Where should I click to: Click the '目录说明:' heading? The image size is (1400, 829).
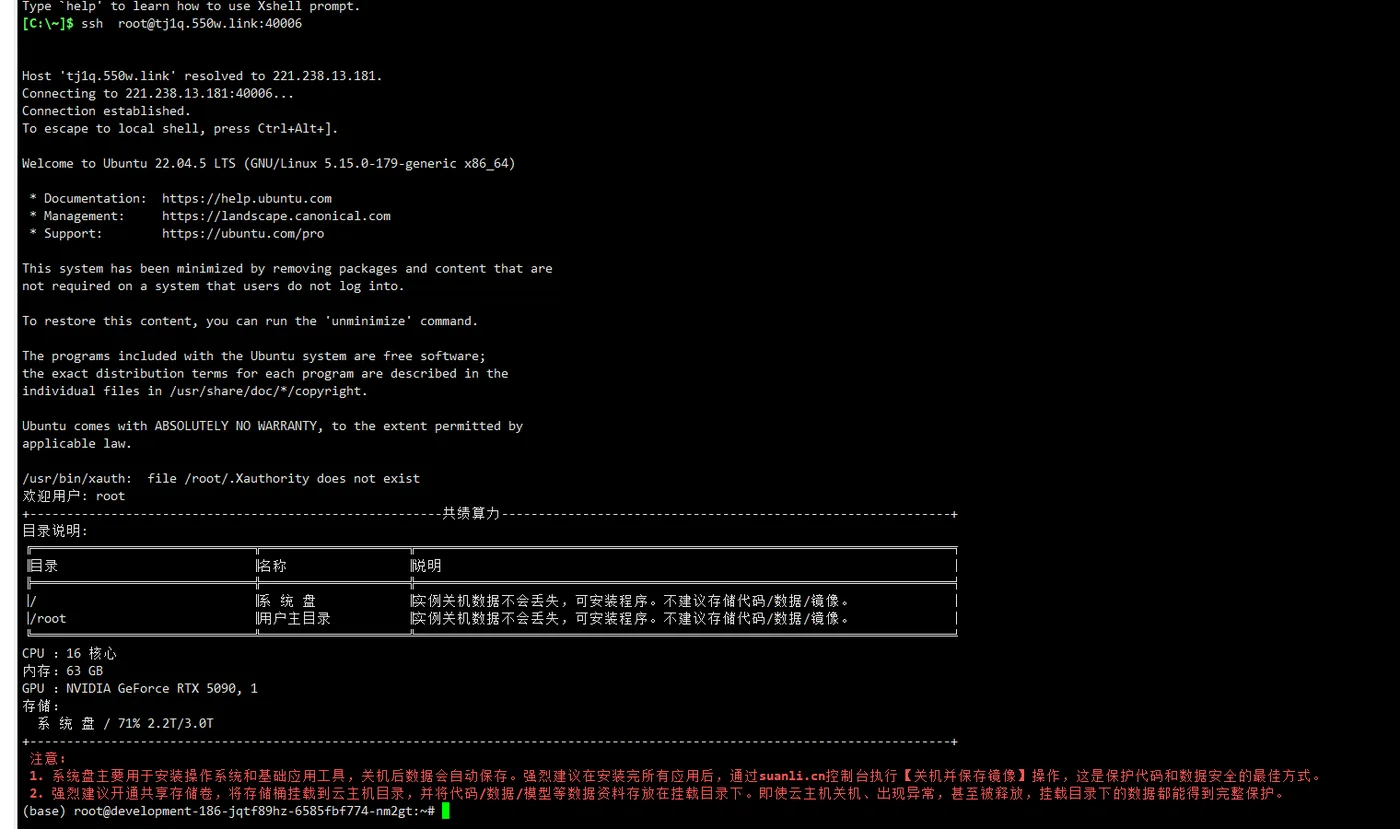click(x=55, y=531)
